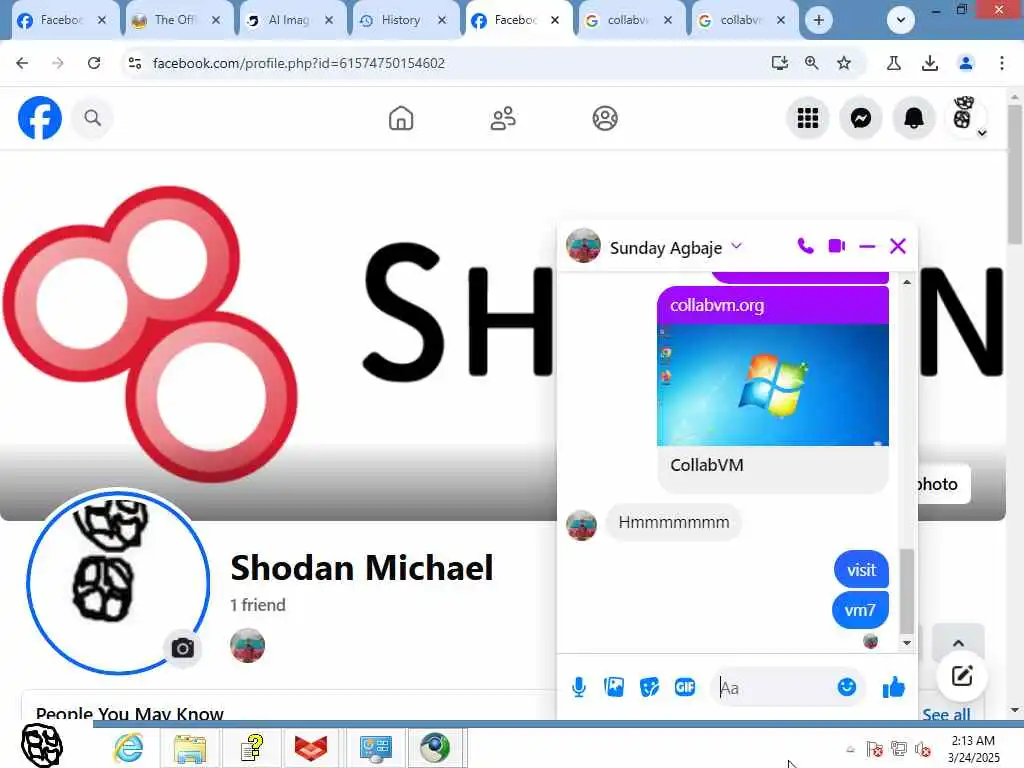Open Chrome profile icon
This screenshot has width=1024, height=768.
[966, 63]
